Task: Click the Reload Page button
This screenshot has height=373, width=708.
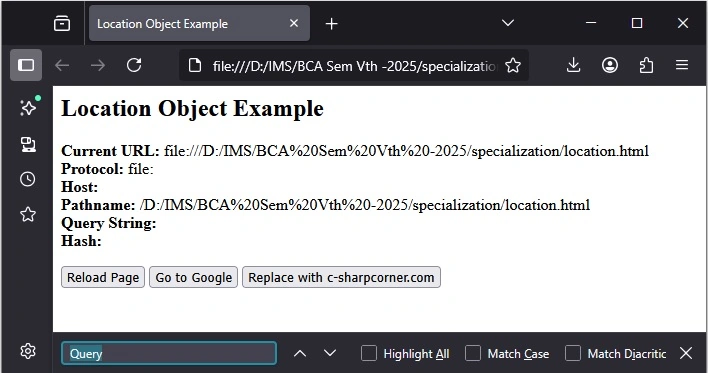Action: click(103, 277)
